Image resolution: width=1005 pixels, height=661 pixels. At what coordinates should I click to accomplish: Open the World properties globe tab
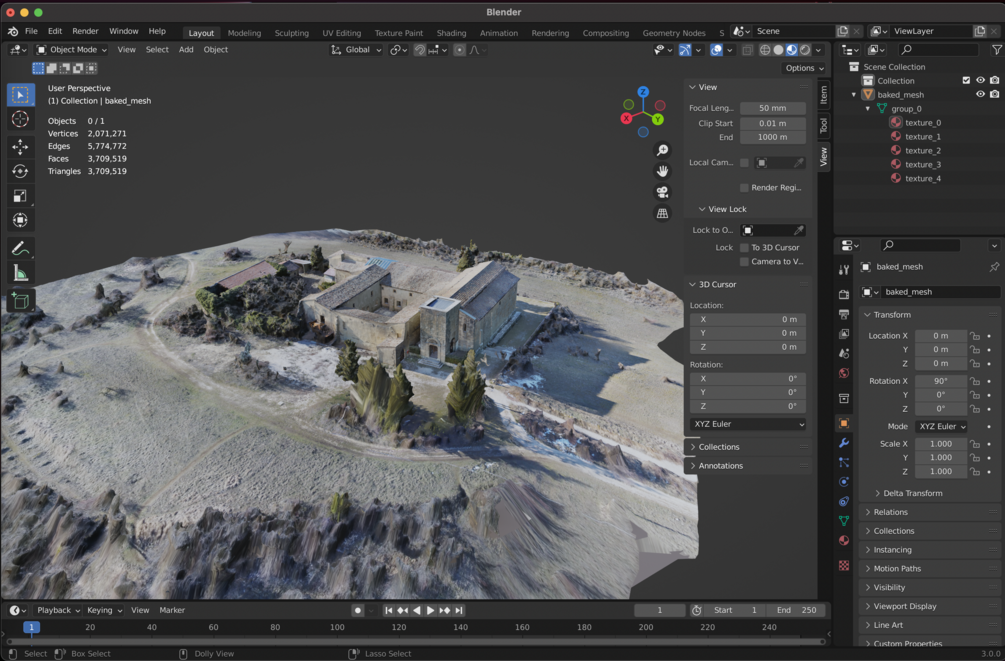pyautogui.click(x=844, y=373)
